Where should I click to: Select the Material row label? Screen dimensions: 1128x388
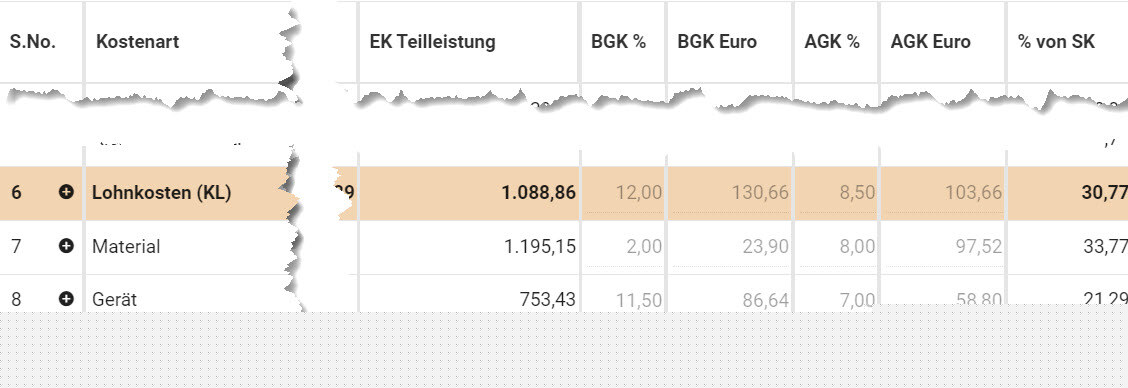point(126,246)
